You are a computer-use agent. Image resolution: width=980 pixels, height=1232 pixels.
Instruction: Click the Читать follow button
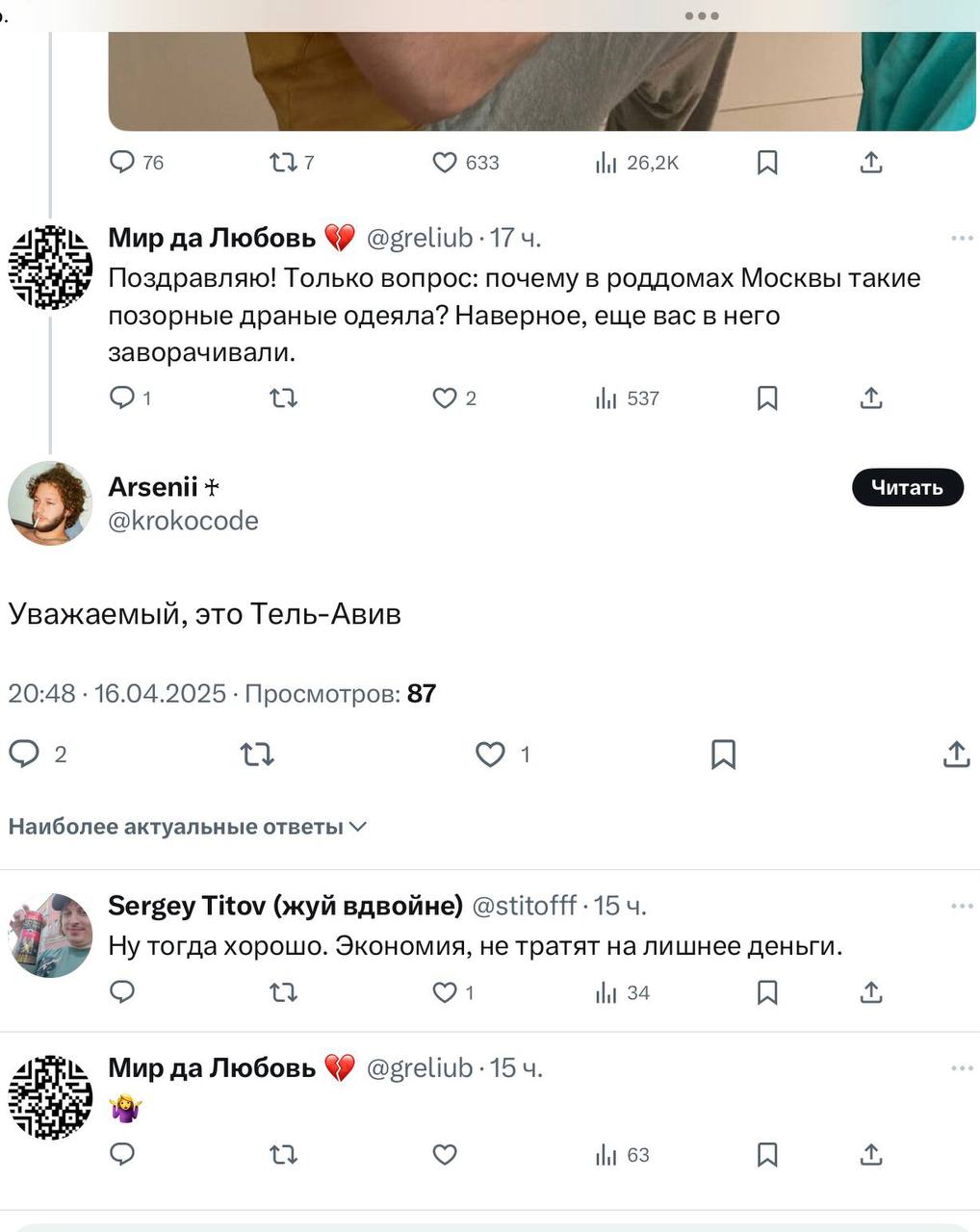907,488
